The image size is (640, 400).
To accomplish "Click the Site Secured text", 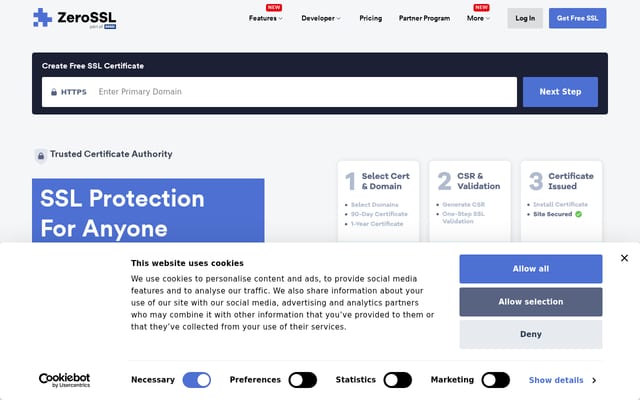I will 552,214.
